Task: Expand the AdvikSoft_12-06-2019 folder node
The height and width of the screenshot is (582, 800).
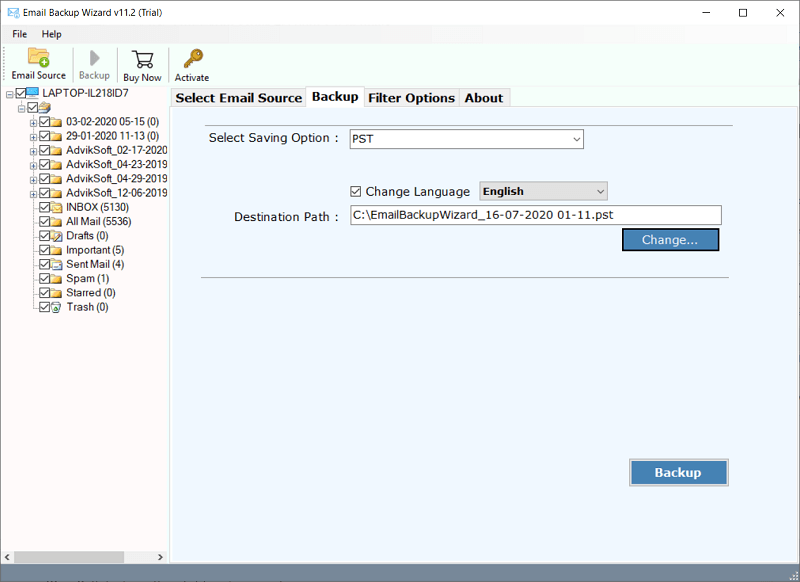Action: pyautogui.click(x=33, y=194)
